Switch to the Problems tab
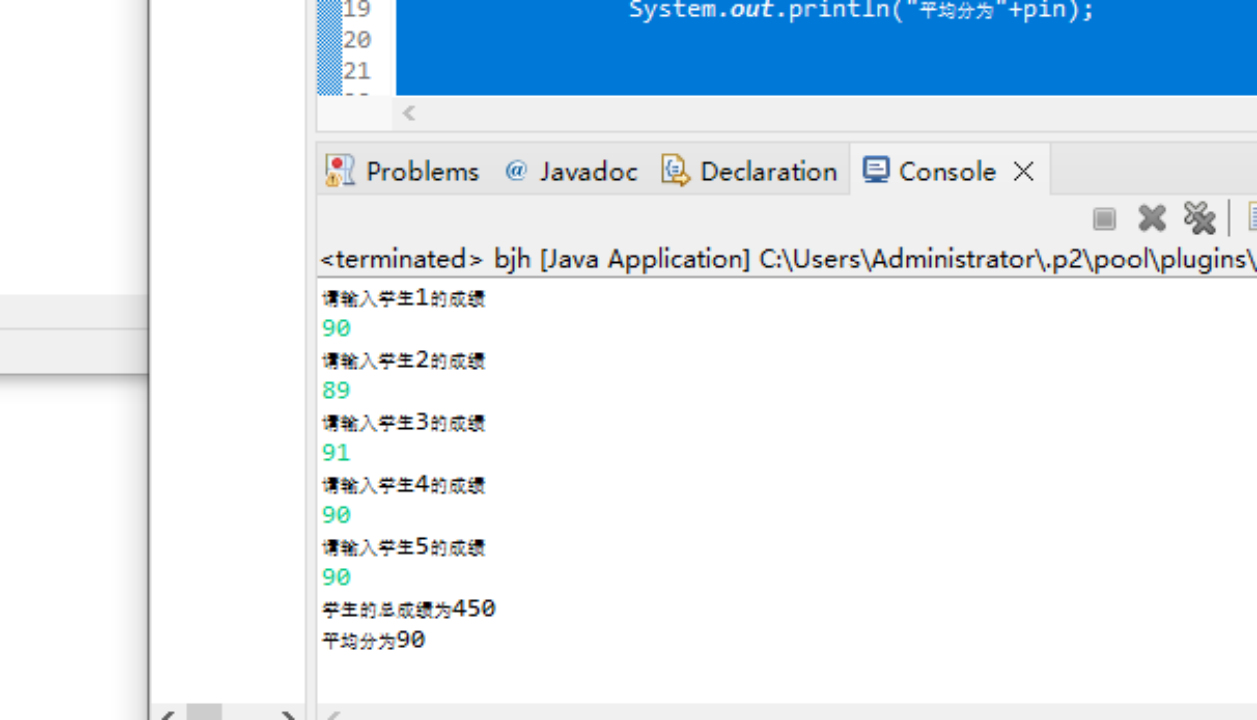This screenshot has height=720, width=1257. click(x=403, y=171)
